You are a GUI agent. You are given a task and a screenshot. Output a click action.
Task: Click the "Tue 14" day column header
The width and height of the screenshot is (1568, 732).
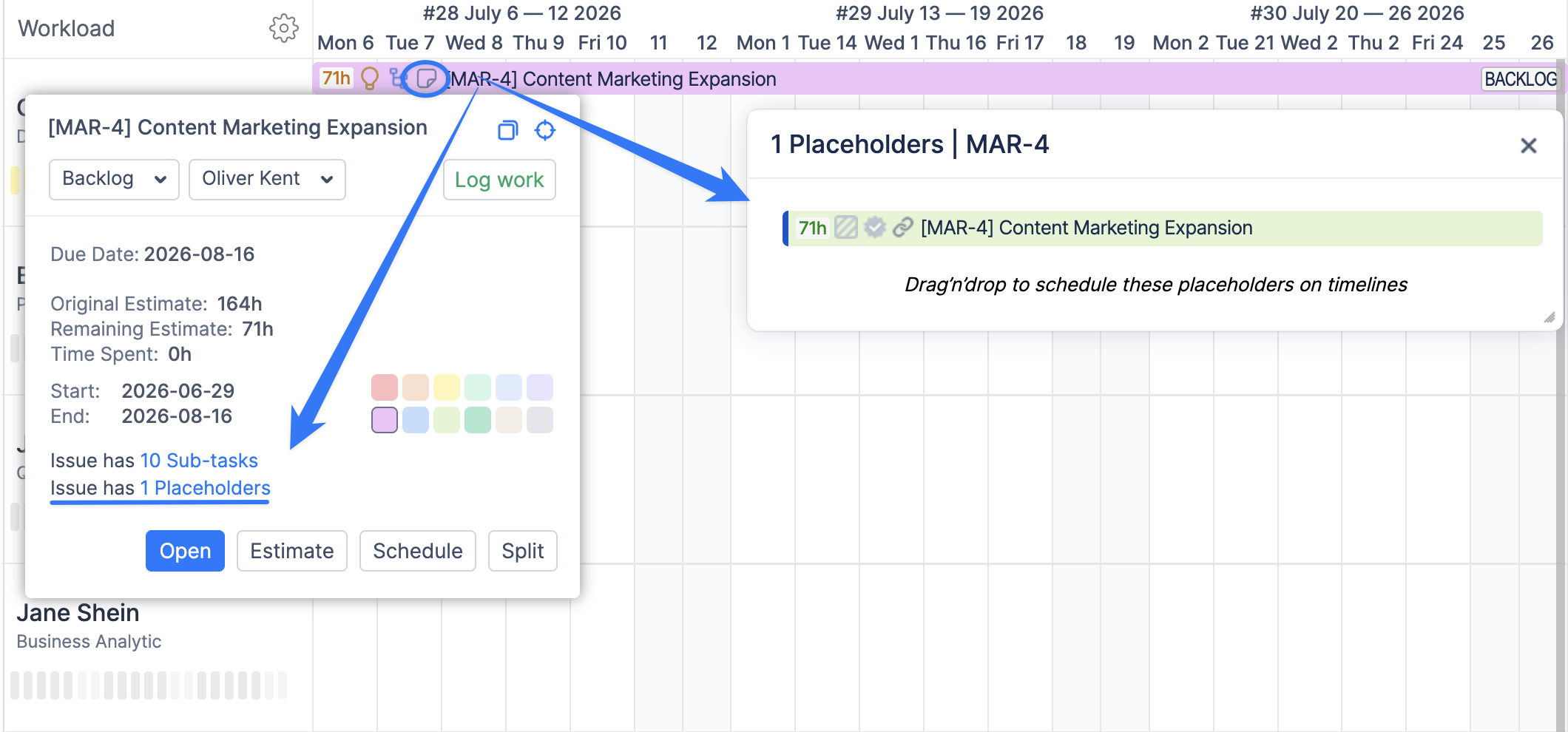point(828,43)
